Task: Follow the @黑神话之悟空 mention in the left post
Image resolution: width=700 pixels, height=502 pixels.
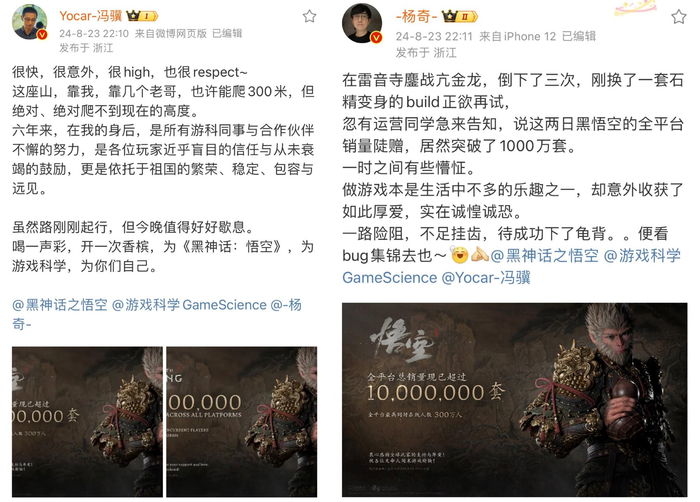Action: click(x=60, y=305)
